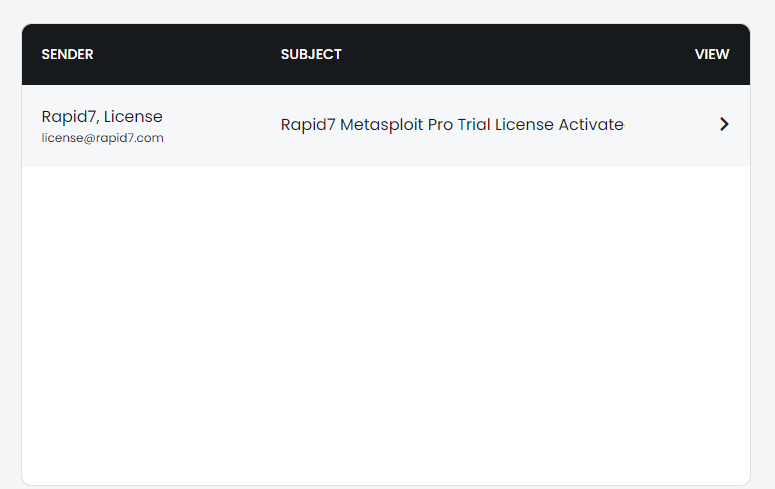Click the SENDER column header

point(67,54)
